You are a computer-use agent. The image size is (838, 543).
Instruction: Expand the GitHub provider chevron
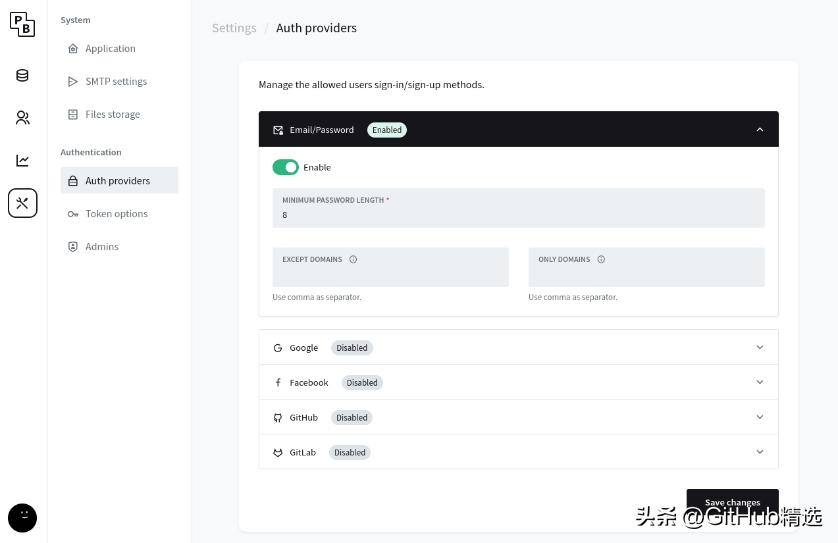759,417
